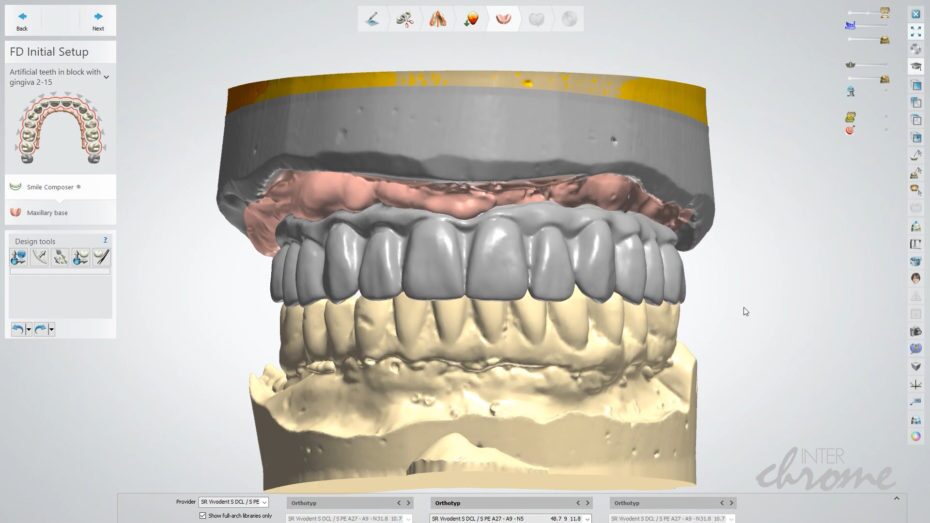Click the undo arrow button
This screenshot has height=523, width=930.
pos(17,328)
